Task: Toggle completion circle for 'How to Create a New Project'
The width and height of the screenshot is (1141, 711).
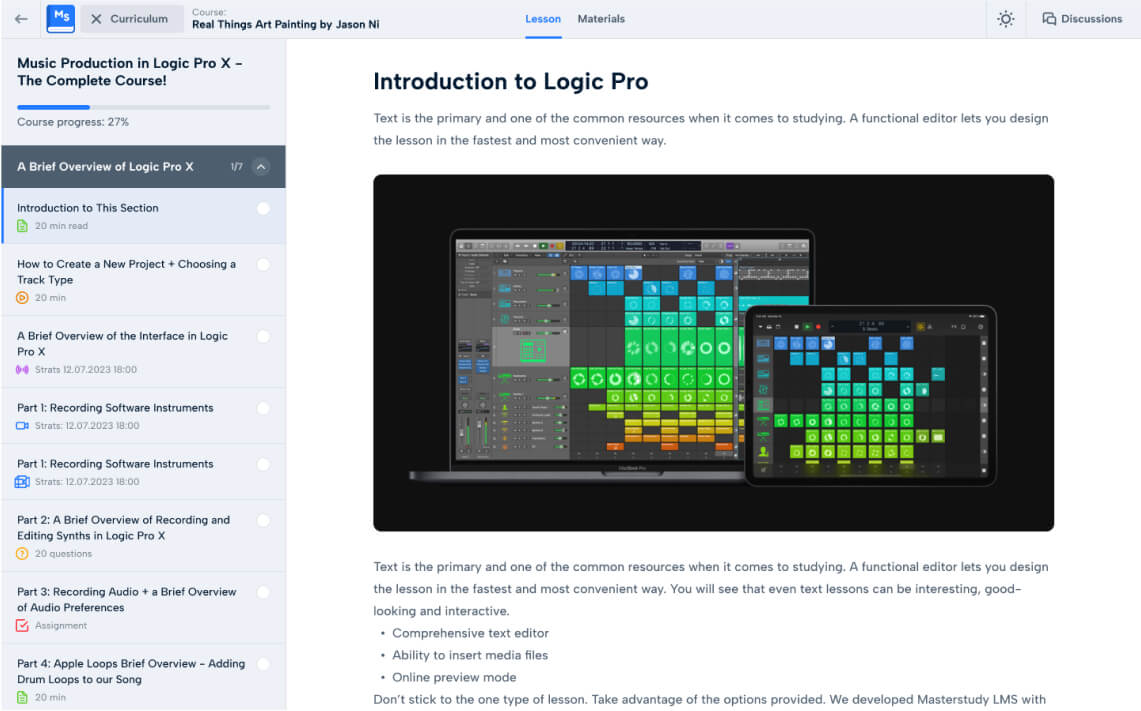Action: point(263,265)
